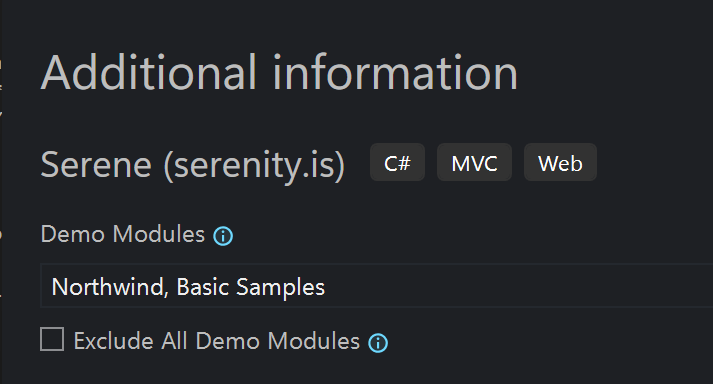This screenshot has width=713, height=384.
Task: Click the Demo Modules field label
Action: (123, 234)
